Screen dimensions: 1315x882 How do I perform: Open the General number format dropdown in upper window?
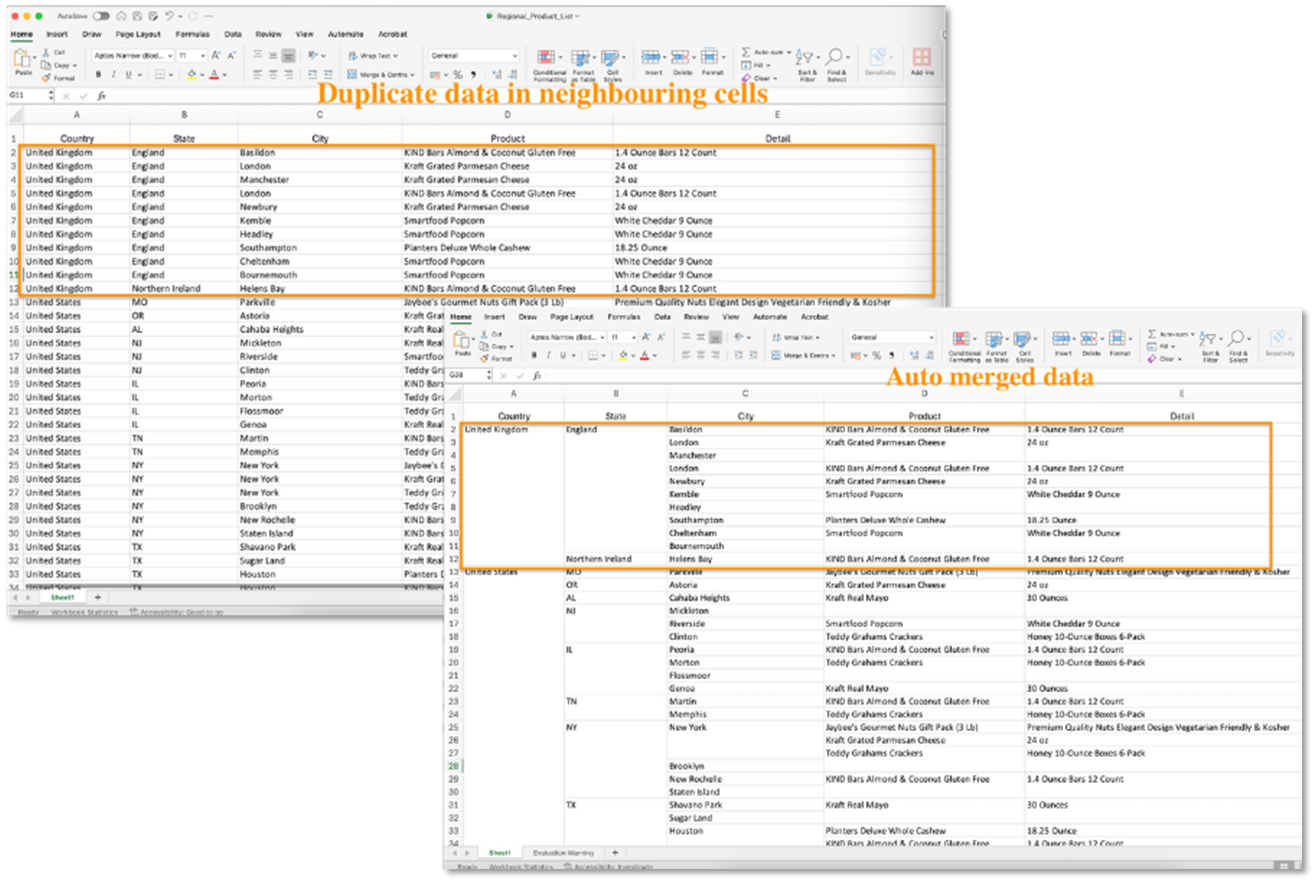click(x=474, y=56)
